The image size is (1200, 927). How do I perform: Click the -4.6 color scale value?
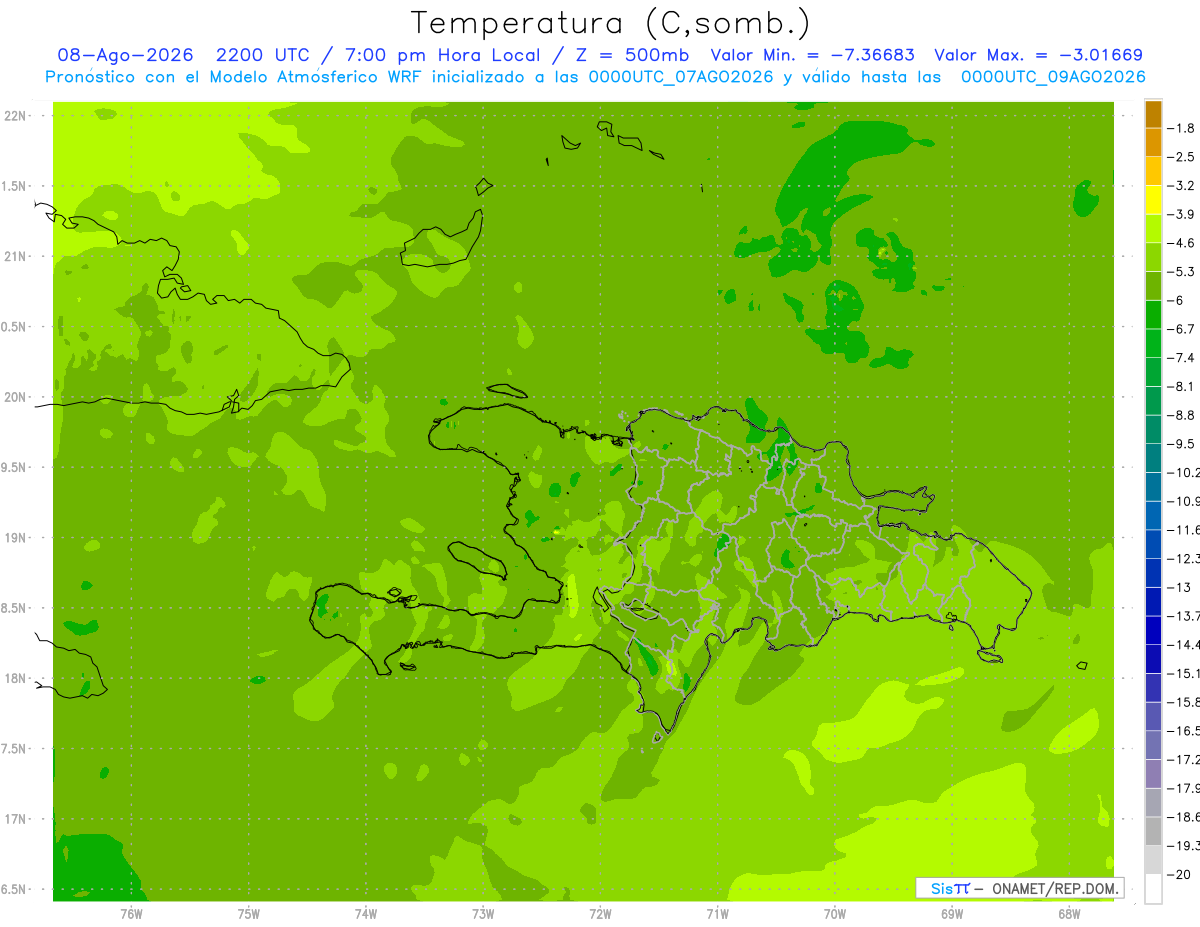1181,243
